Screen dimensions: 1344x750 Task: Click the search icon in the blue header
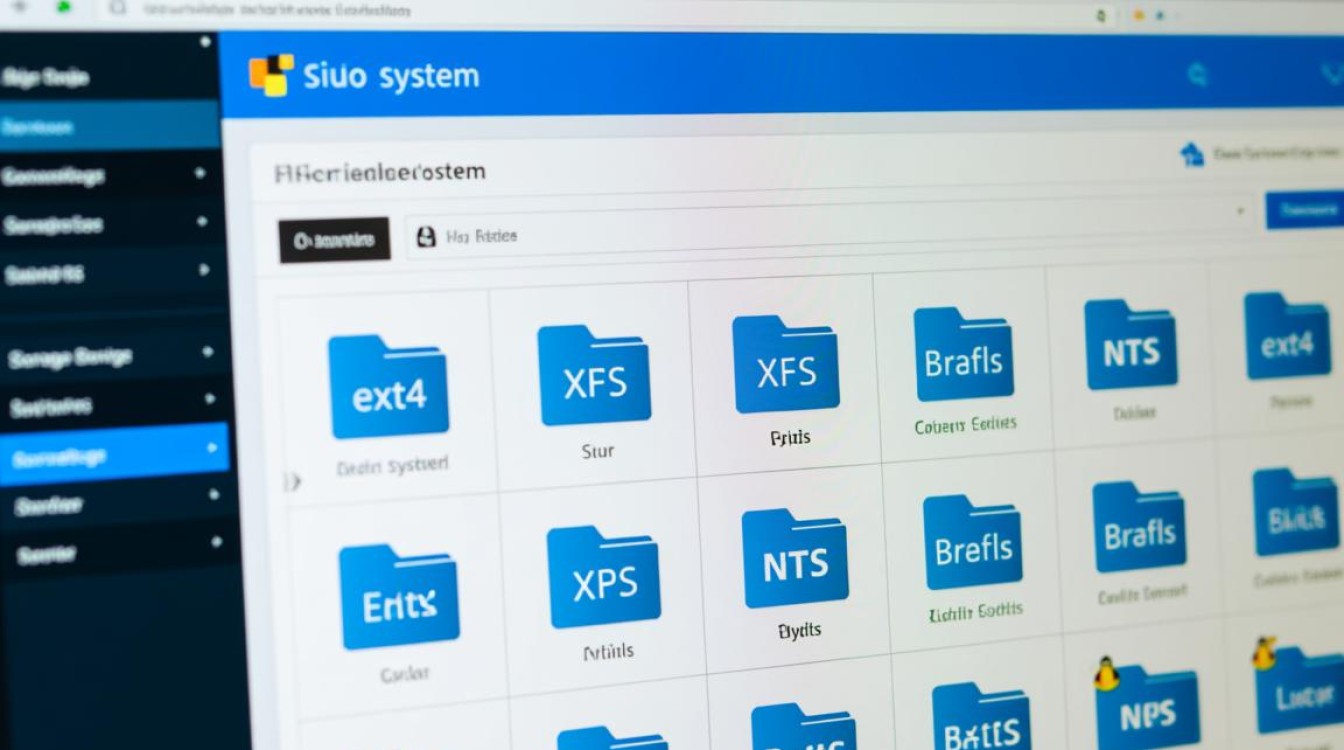point(1196,75)
